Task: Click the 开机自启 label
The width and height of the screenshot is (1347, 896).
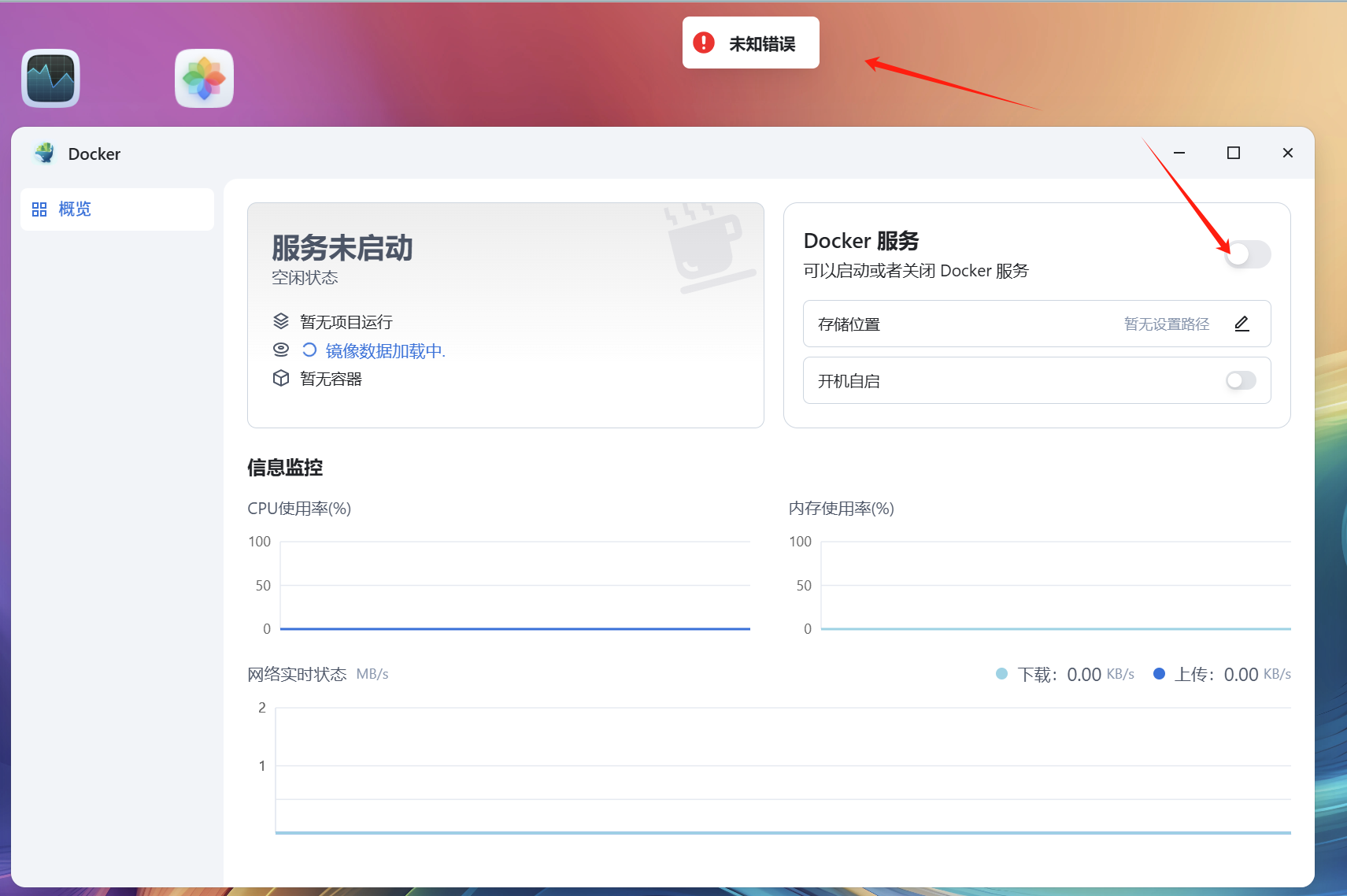Action: tap(849, 381)
